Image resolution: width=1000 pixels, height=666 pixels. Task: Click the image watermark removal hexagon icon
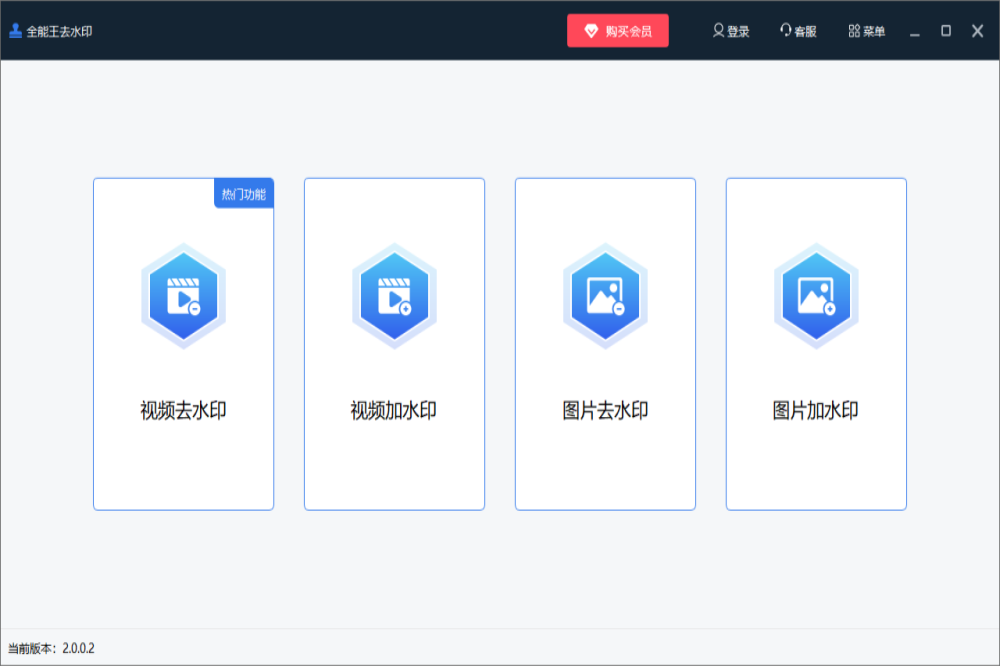[605, 296]
